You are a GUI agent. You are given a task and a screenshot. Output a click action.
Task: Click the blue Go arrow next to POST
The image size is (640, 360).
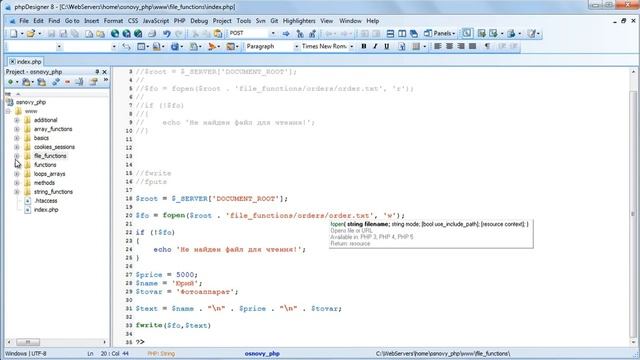[286, 33]
